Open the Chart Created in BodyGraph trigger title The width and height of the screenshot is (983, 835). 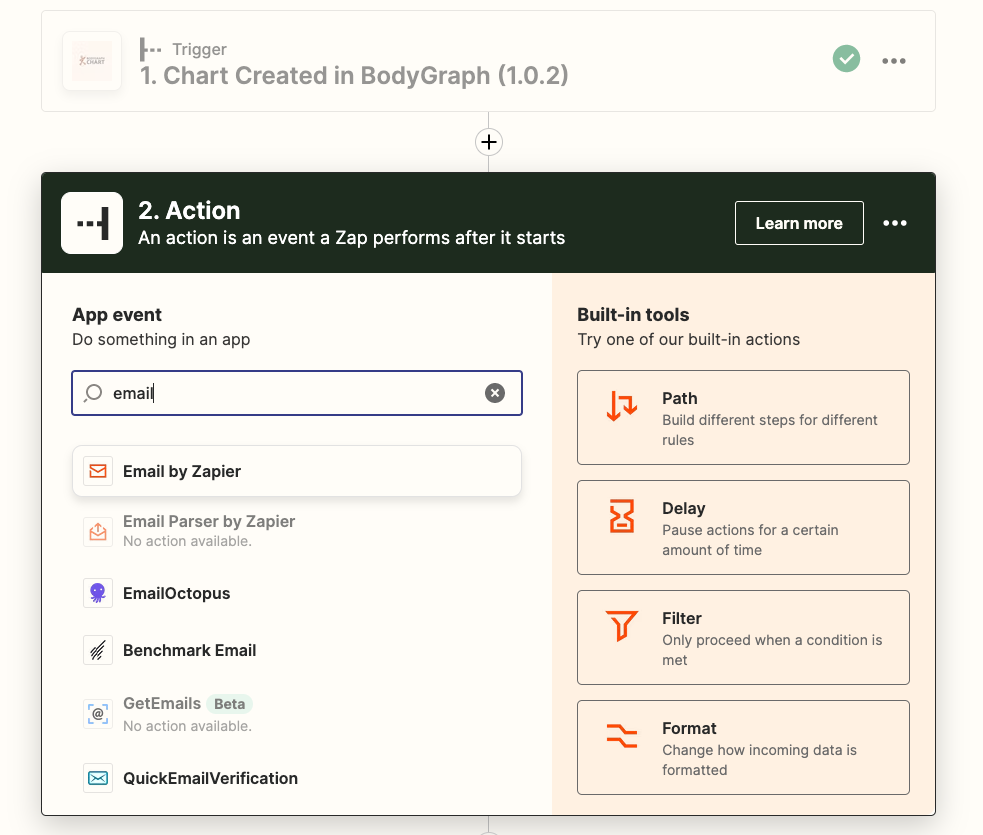click(x=354, y=75)
